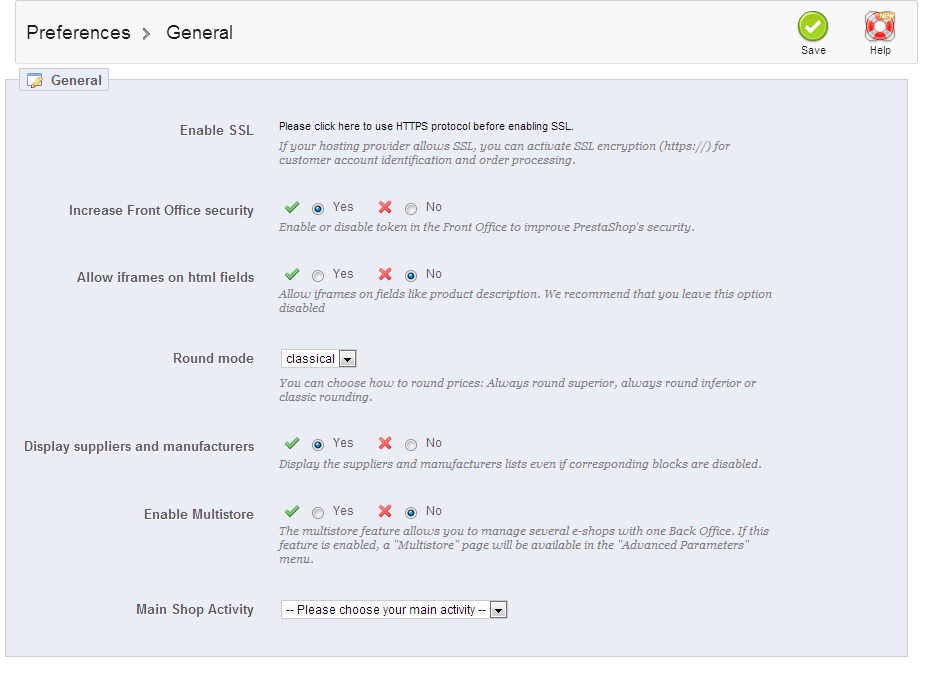Click General in the breadcrumb
The image size is (930, 673).
199,33
